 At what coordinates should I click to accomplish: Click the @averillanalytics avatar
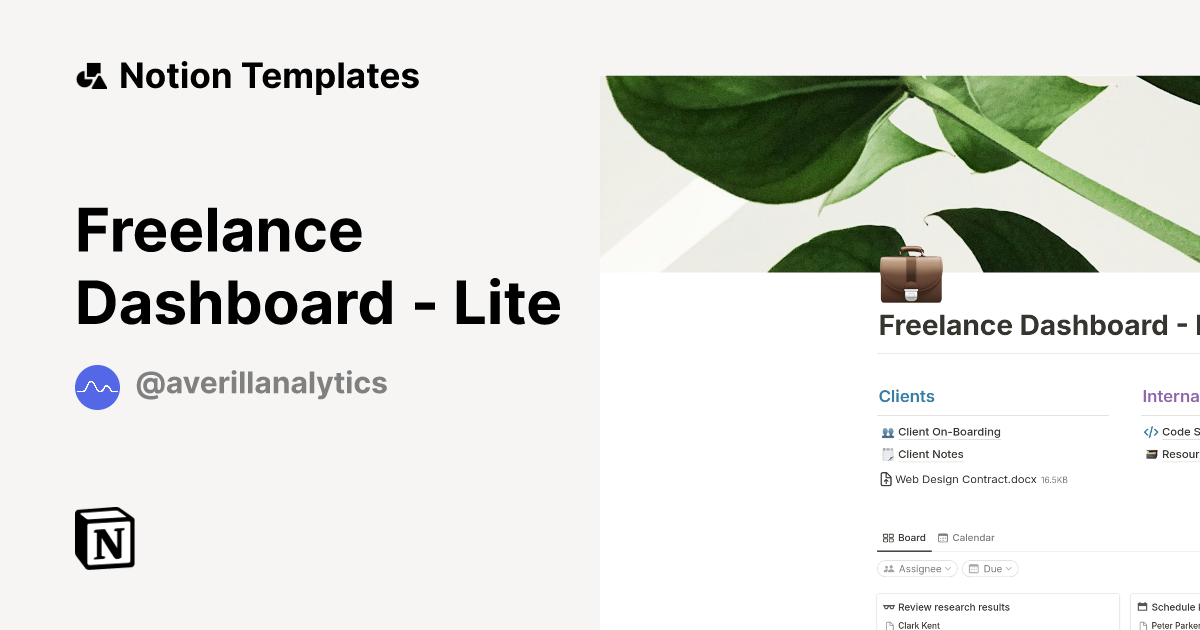tap(97, 387)
